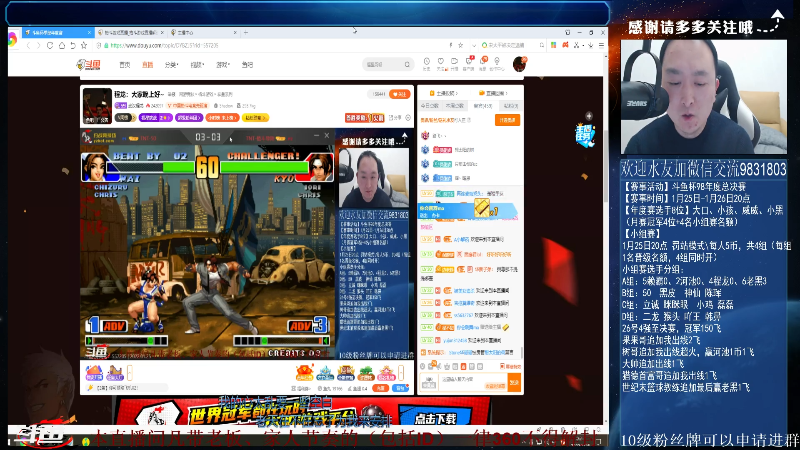Open the 直播 live menu item
This screenshot has width=800, height=450.
pos(147,65)
